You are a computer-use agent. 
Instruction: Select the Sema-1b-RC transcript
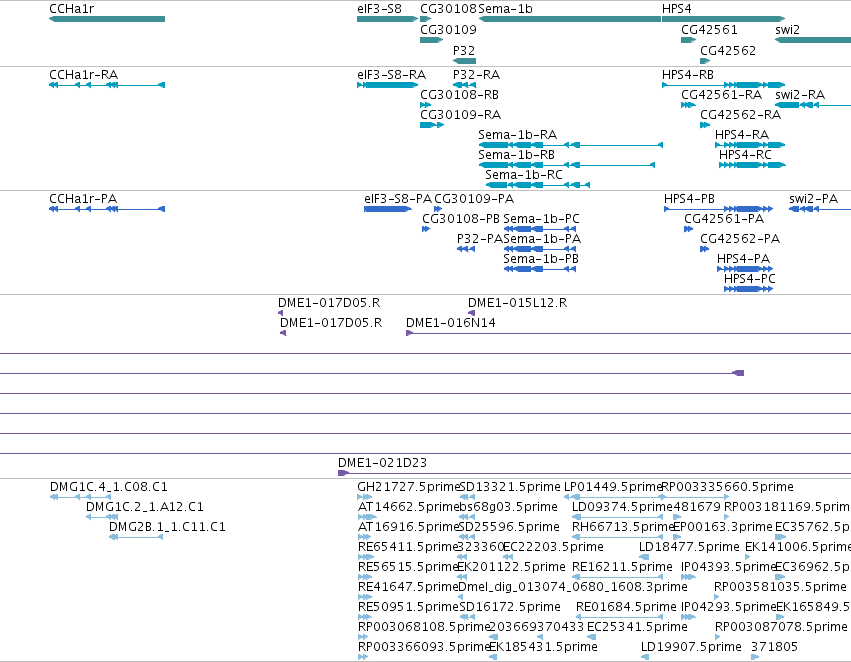[x=537, y=185]
